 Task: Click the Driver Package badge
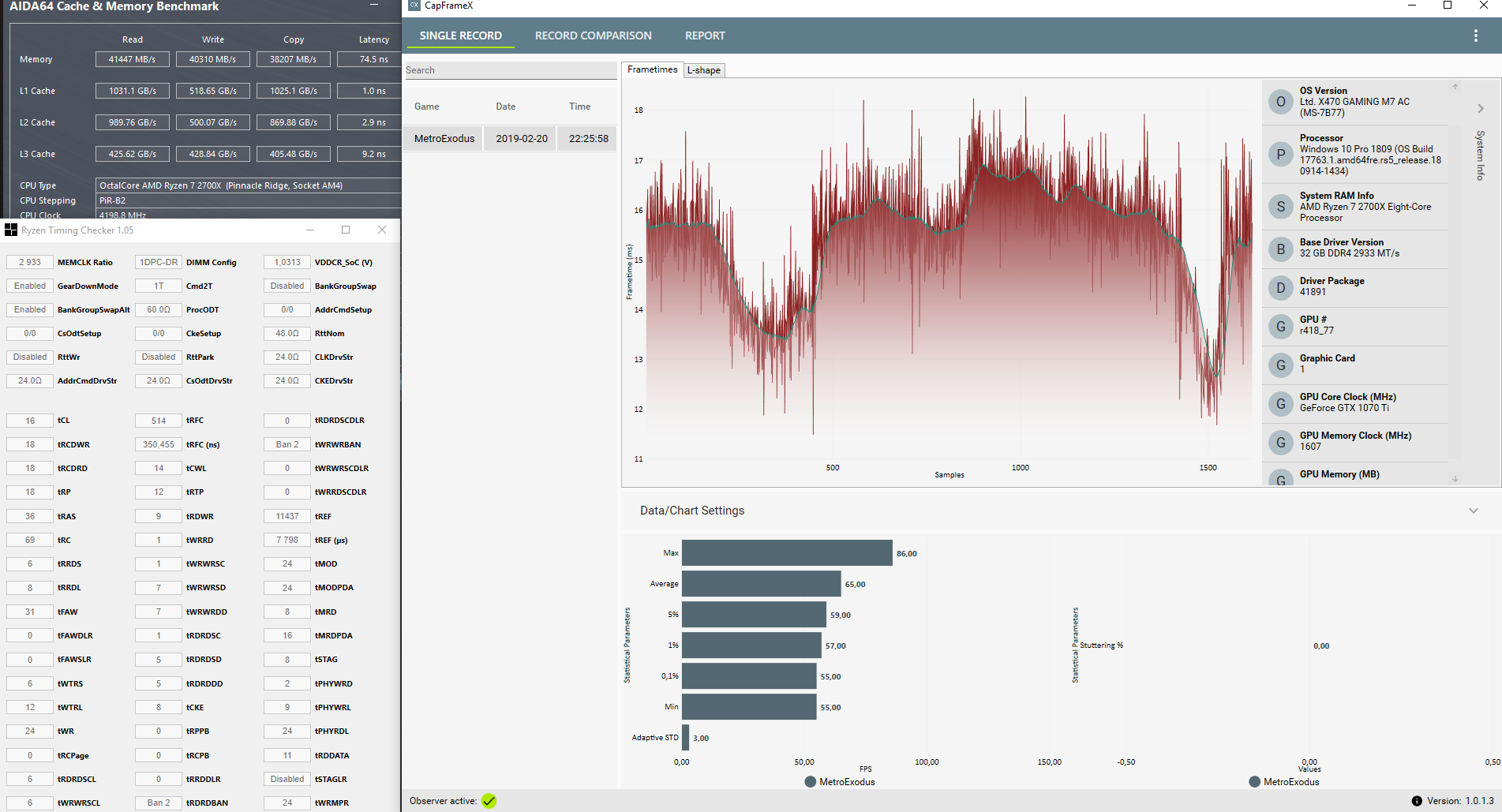click(x=1280, y=287)
